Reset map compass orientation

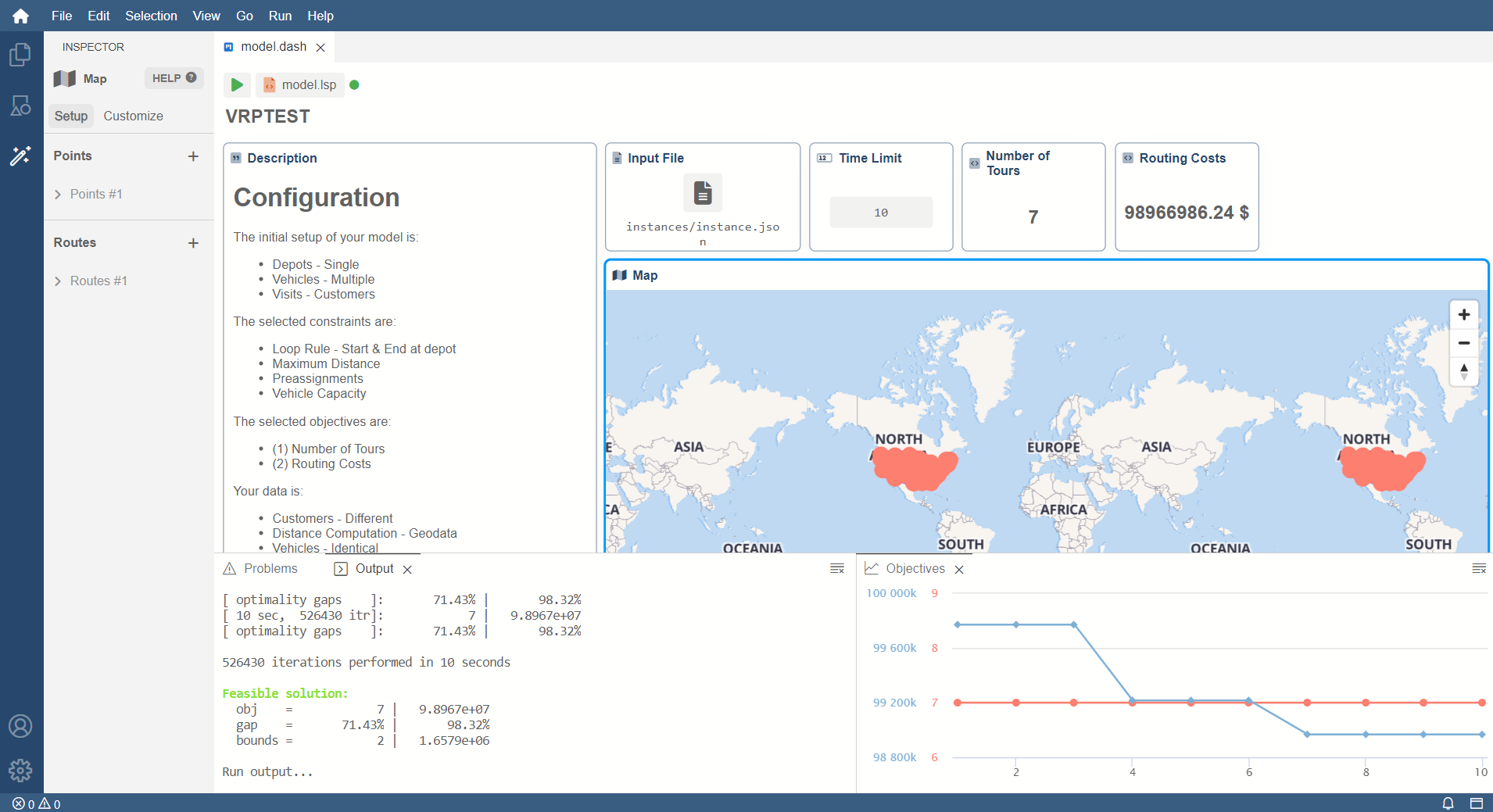click(x=1464, y=372)
